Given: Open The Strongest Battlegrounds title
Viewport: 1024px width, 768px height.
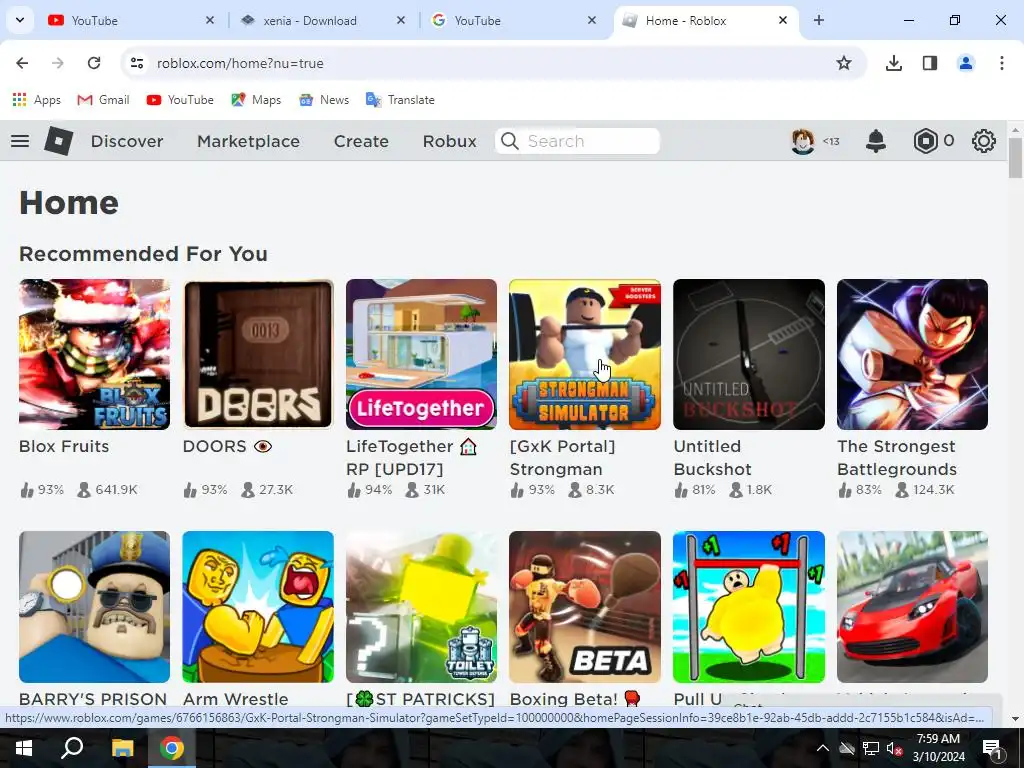Looking at the screenshot, I should click(x=897, y=457).
